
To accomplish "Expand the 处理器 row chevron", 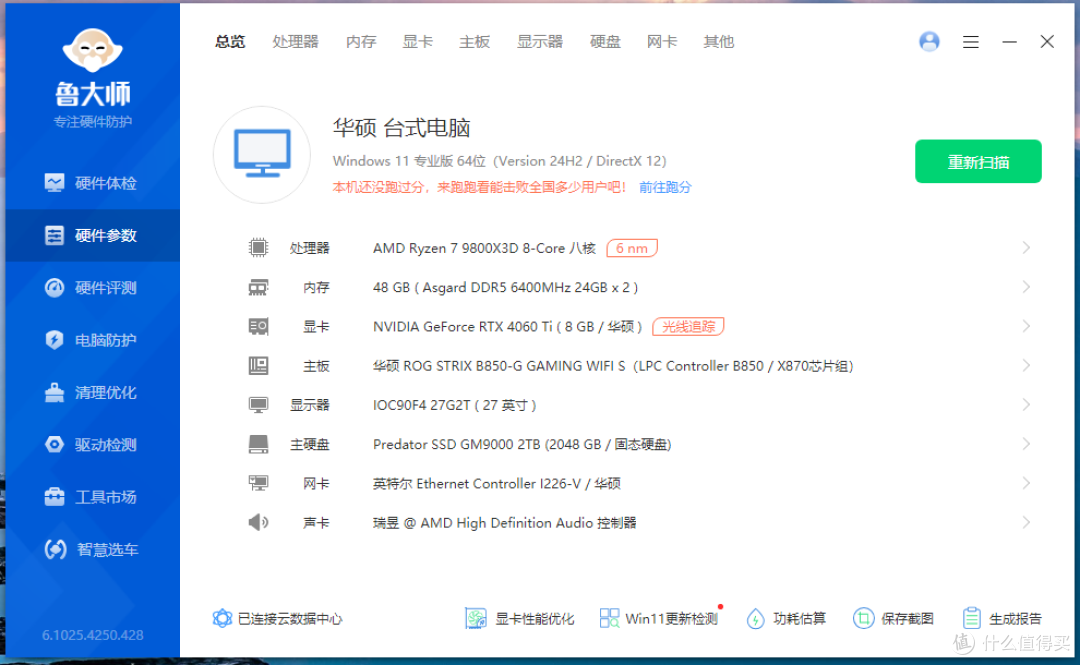I will pyautogui.click(x=1026, y=247).
